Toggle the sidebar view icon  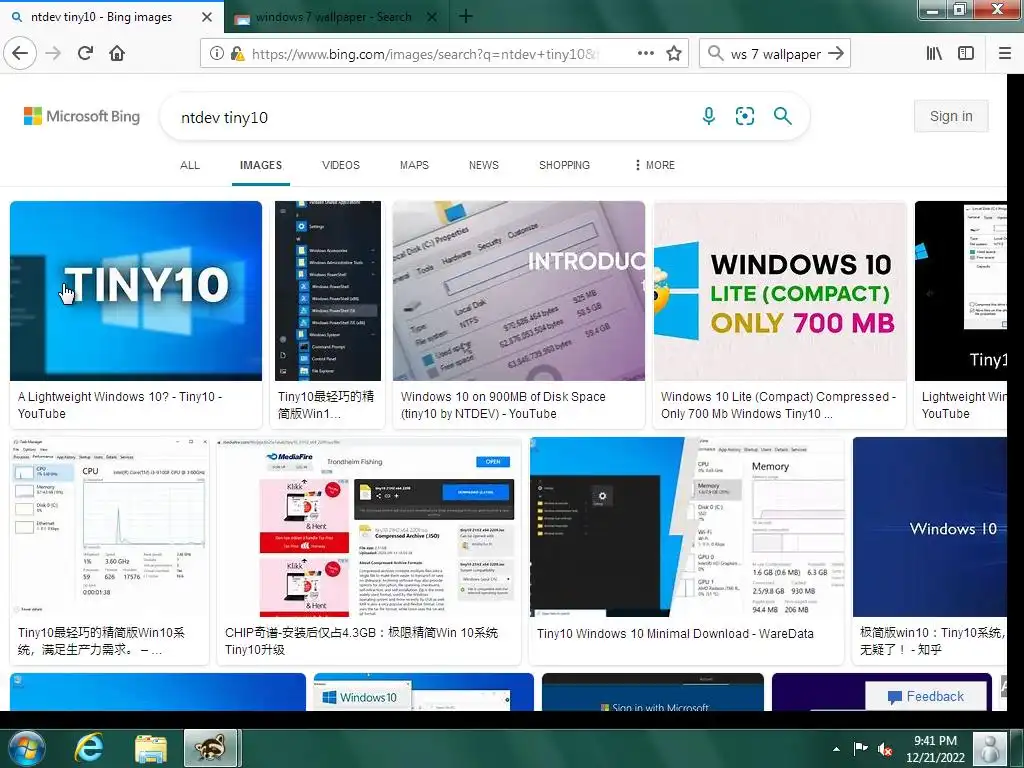(966, 53)
